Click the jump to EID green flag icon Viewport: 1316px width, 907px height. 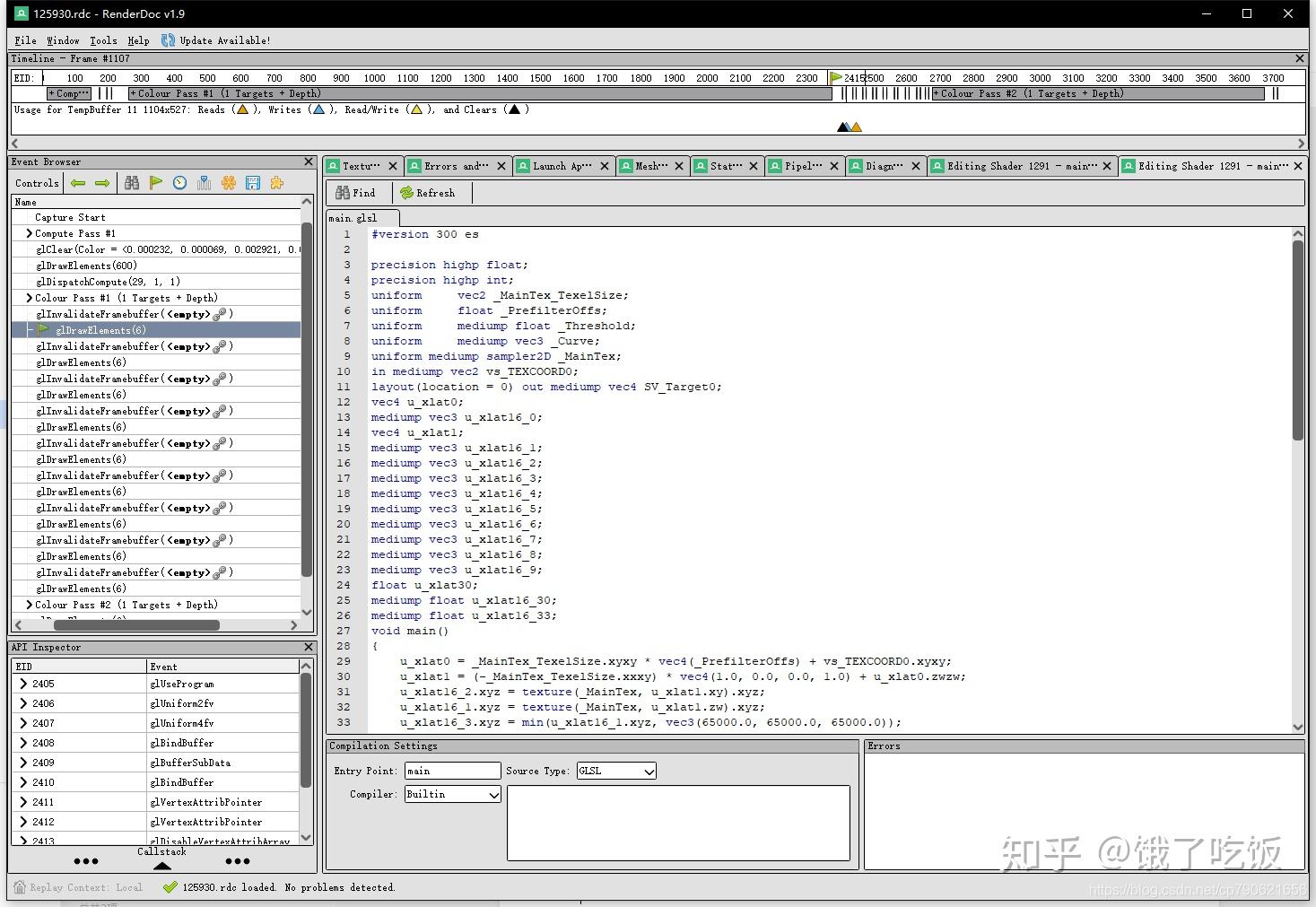click(x=156, y=183)
